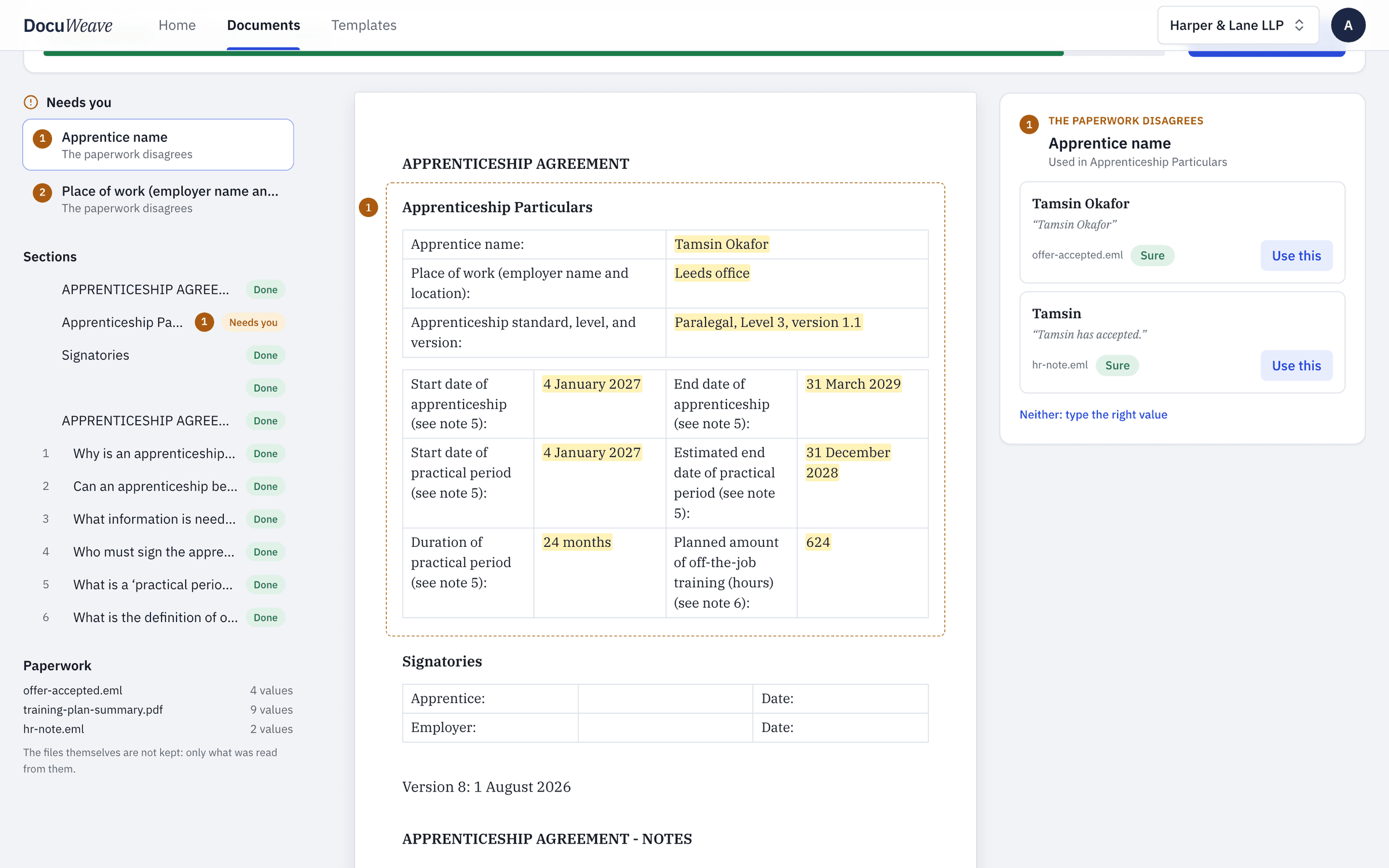Viewport: 1389px width, 868px height.
Task: Click the marker 1 badge beside Apprenticeship Particulars heading
Action: point(369,207)
